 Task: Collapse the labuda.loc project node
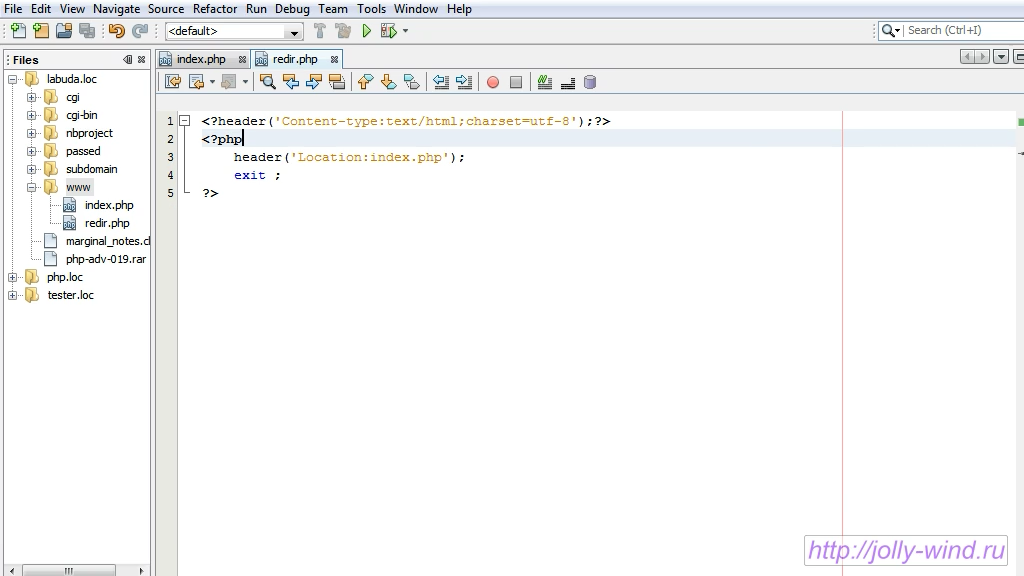12,80
